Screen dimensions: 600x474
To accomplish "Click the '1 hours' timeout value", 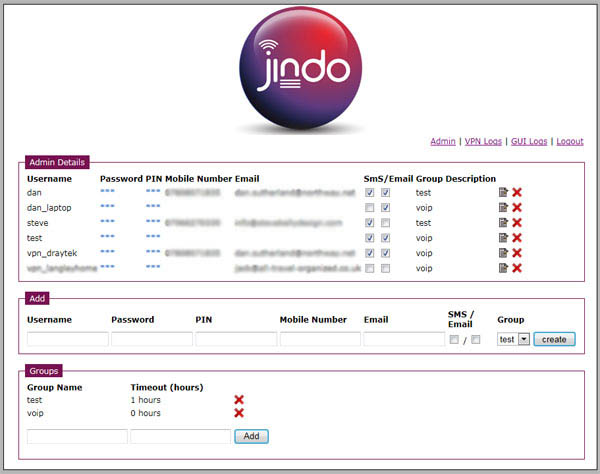I will [x=145, y=400].
